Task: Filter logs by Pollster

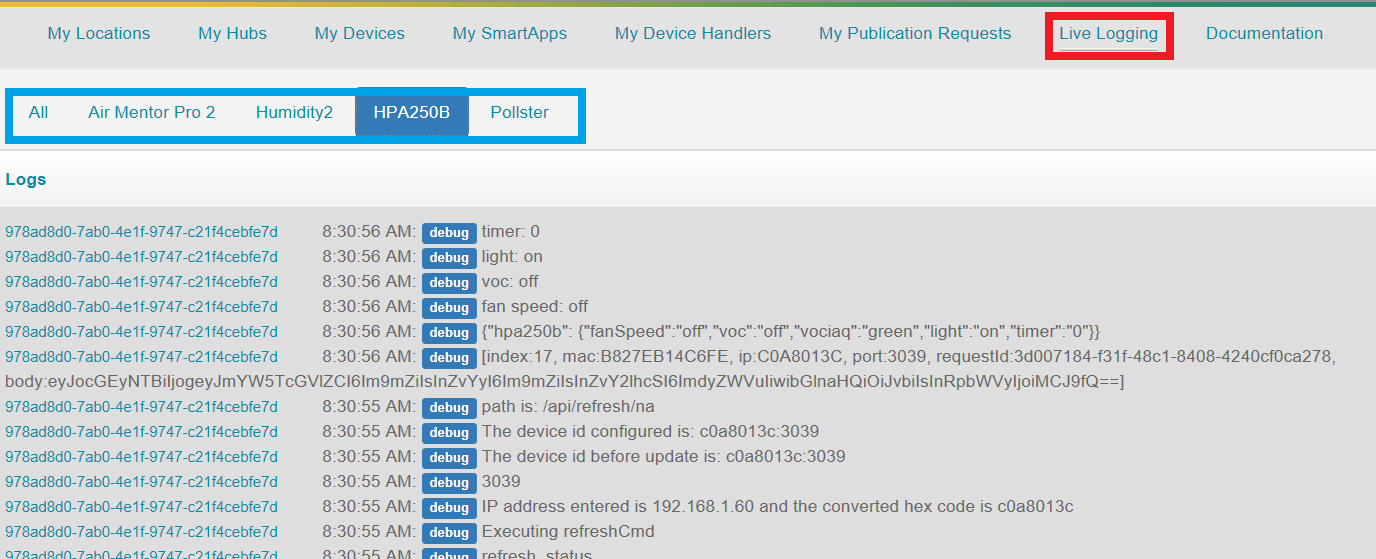Action: pos(519,112)
